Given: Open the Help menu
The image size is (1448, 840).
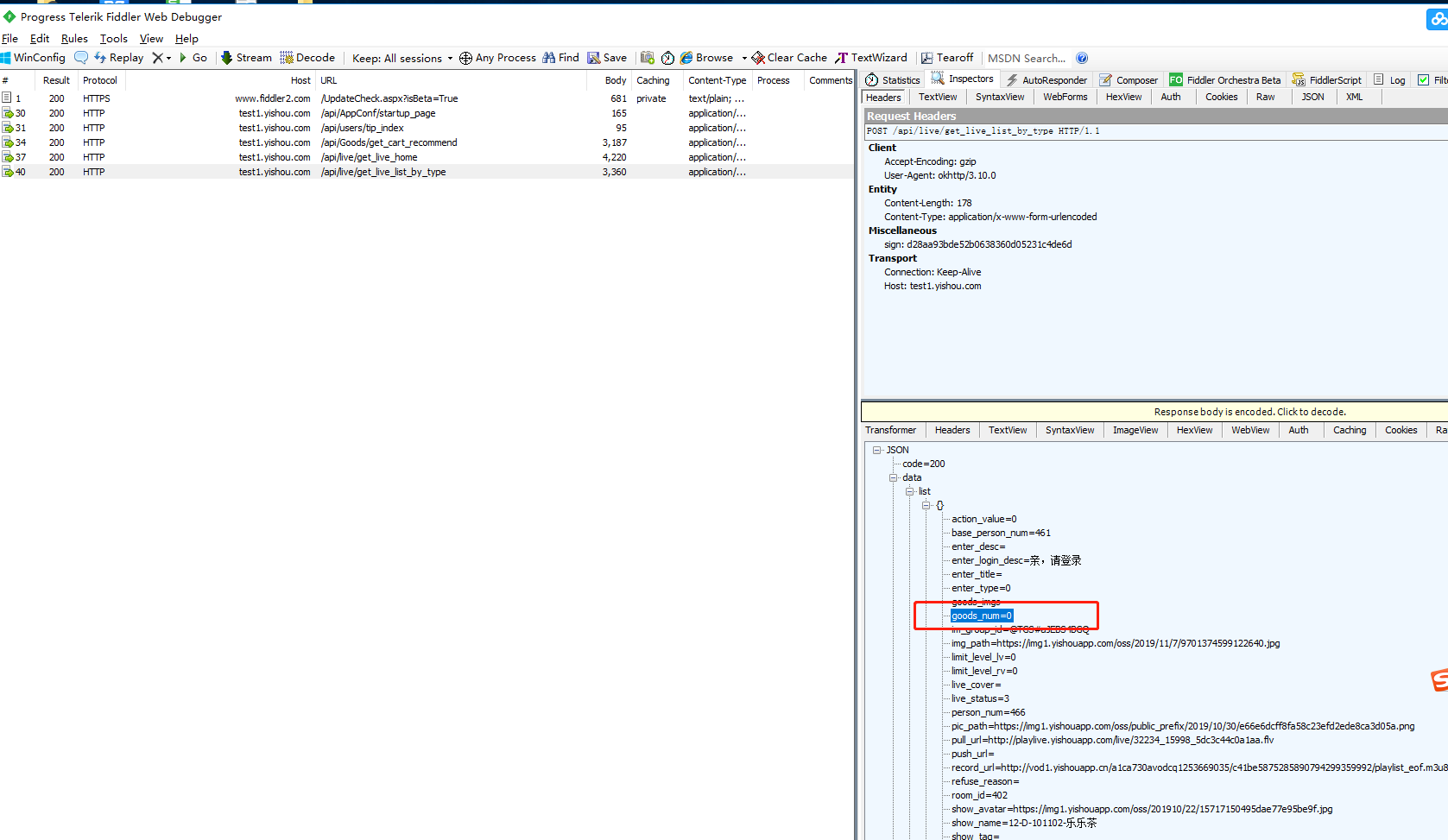Looking at the screenshot, I should 187,38.
